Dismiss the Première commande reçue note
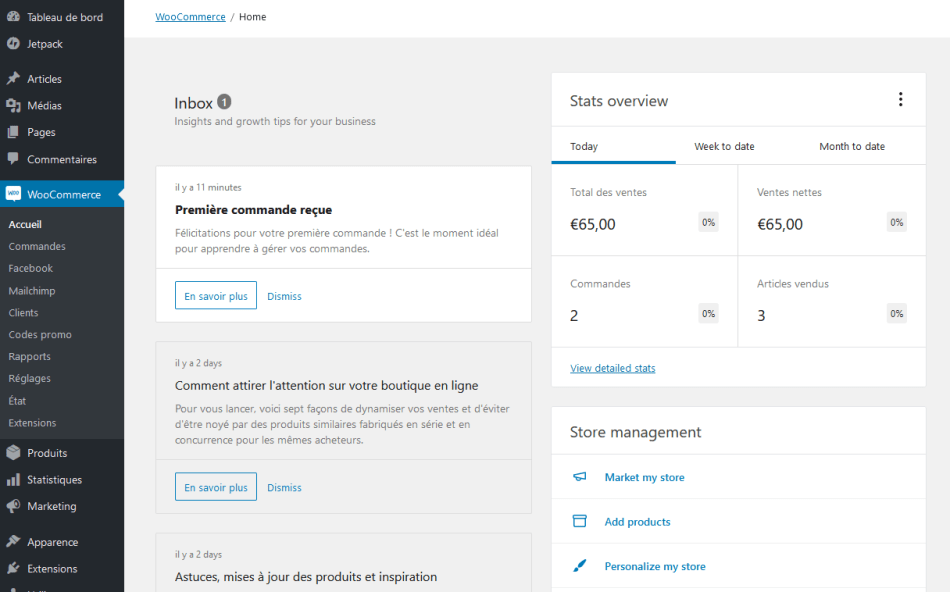The image size is (950, 592). 284,296
